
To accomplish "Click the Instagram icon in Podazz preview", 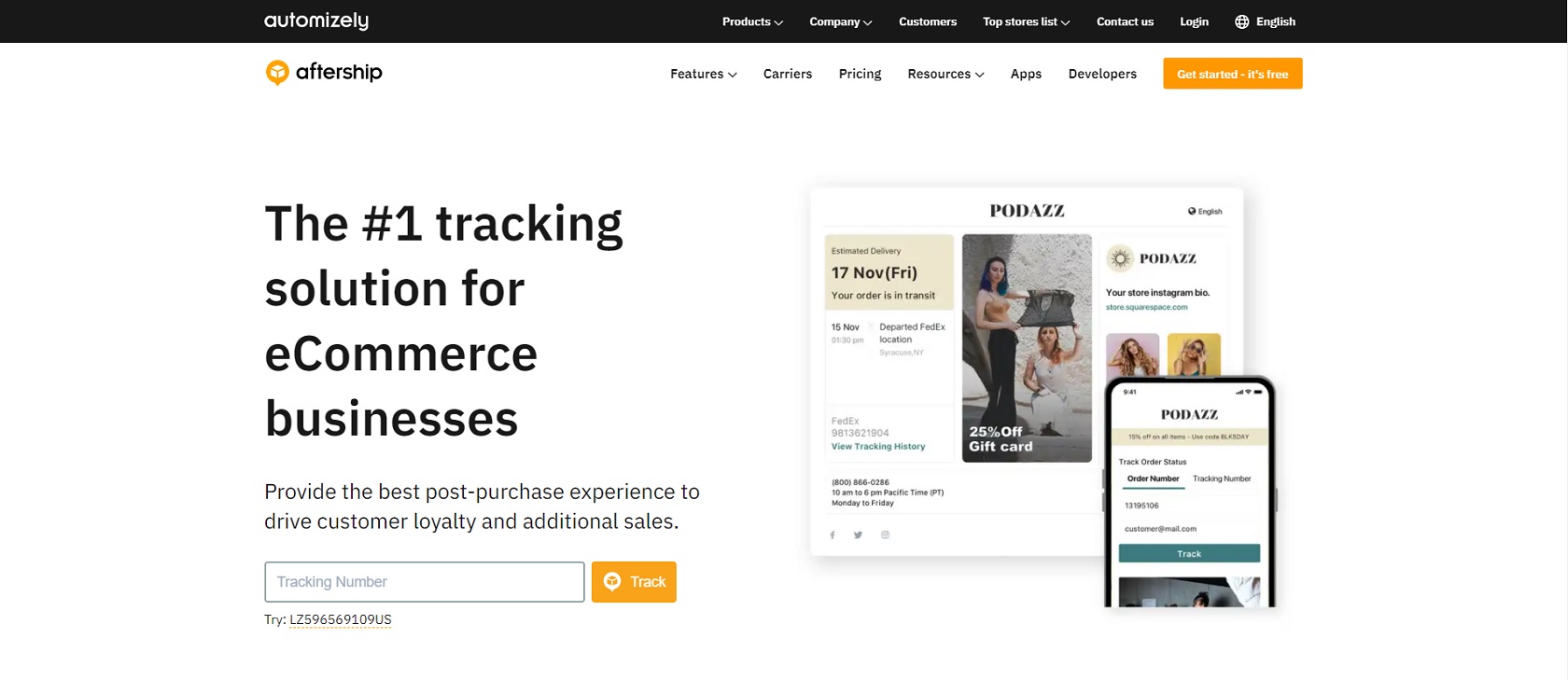I will [x=885, y=535].
